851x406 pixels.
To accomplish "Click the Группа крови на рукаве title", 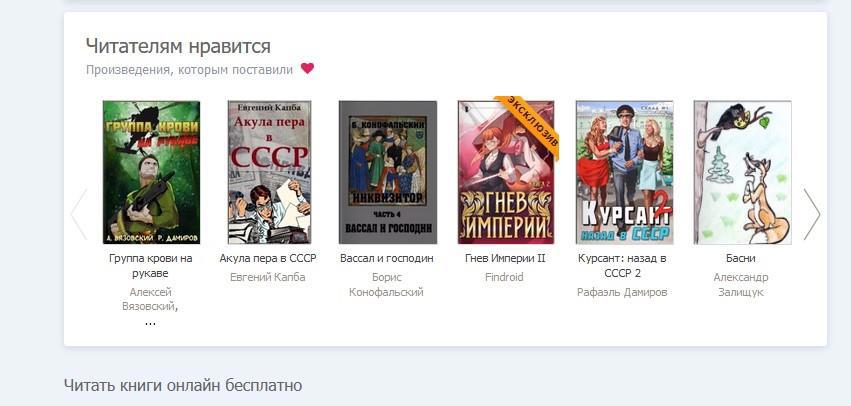I will tap(151, 266).
